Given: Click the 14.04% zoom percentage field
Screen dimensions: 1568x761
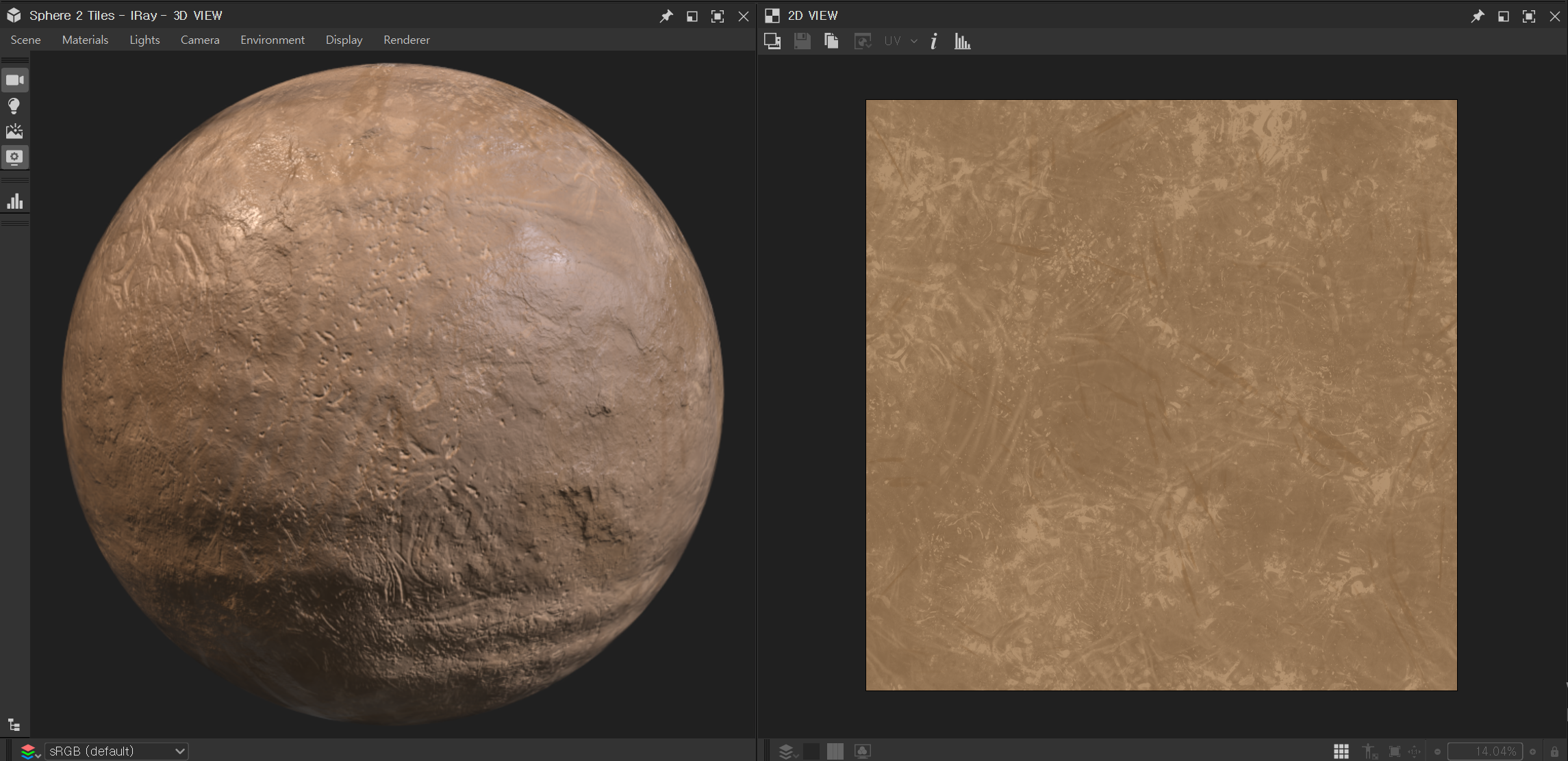Looking at the screenshot, I should [1484, 751].
